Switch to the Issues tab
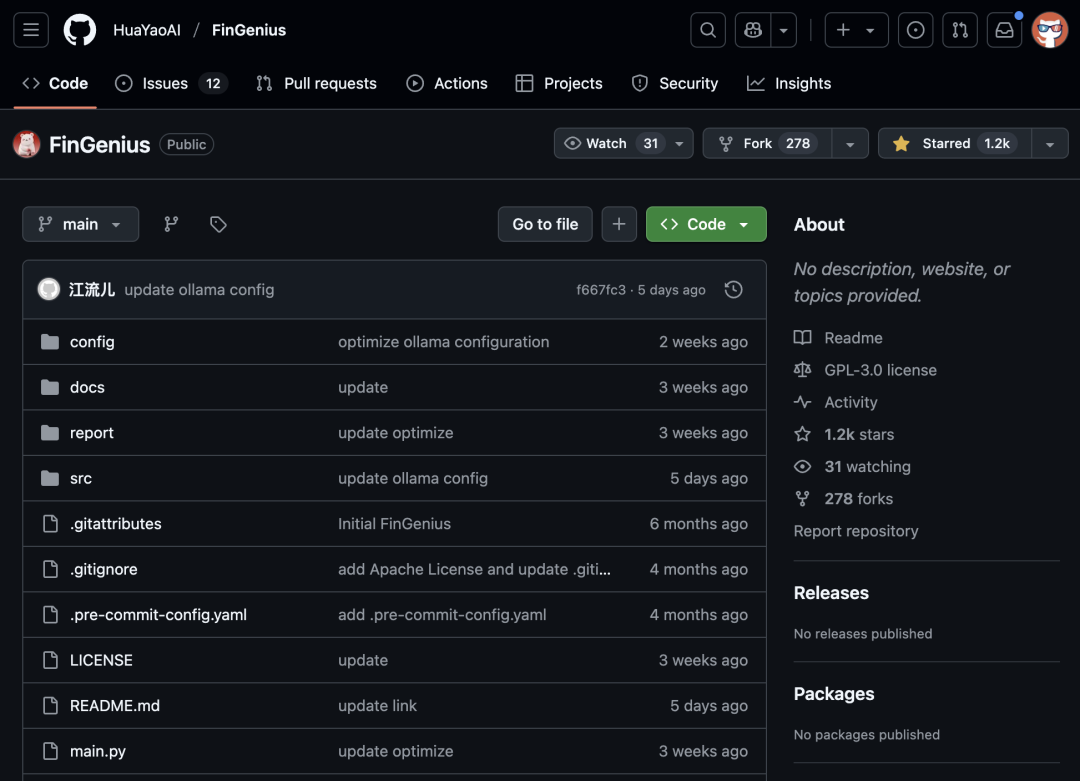Viewport: 1080px width, 781px height. pos(165,83)
